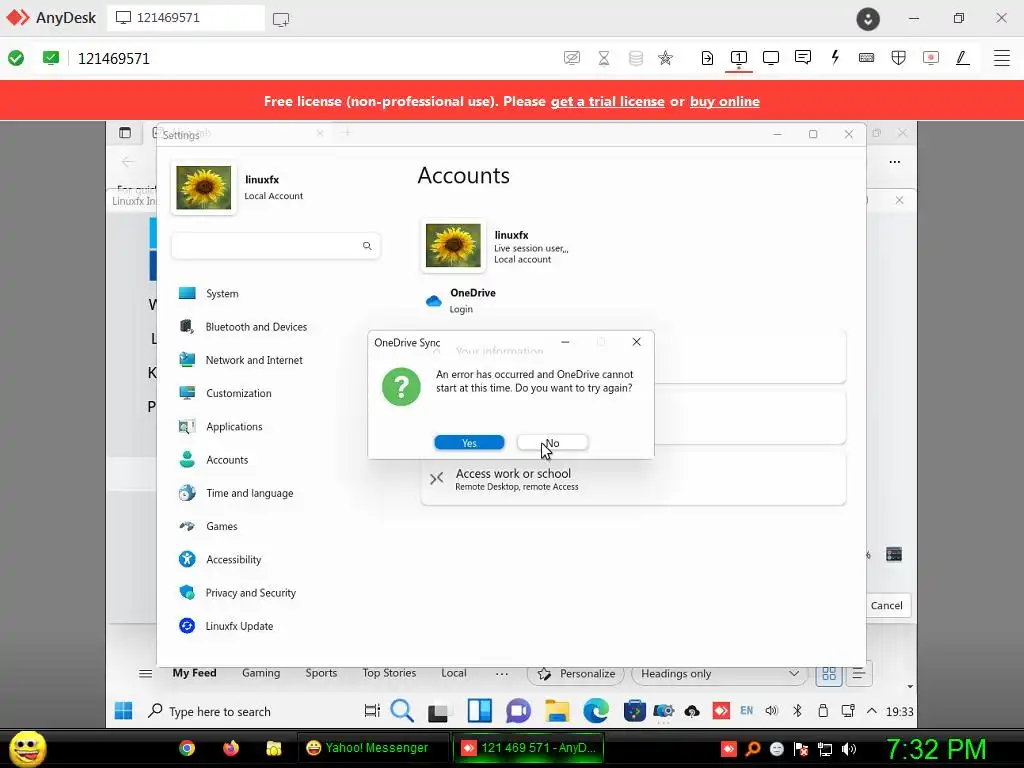
Task: Open Applications settings
Action: (234, 426)
